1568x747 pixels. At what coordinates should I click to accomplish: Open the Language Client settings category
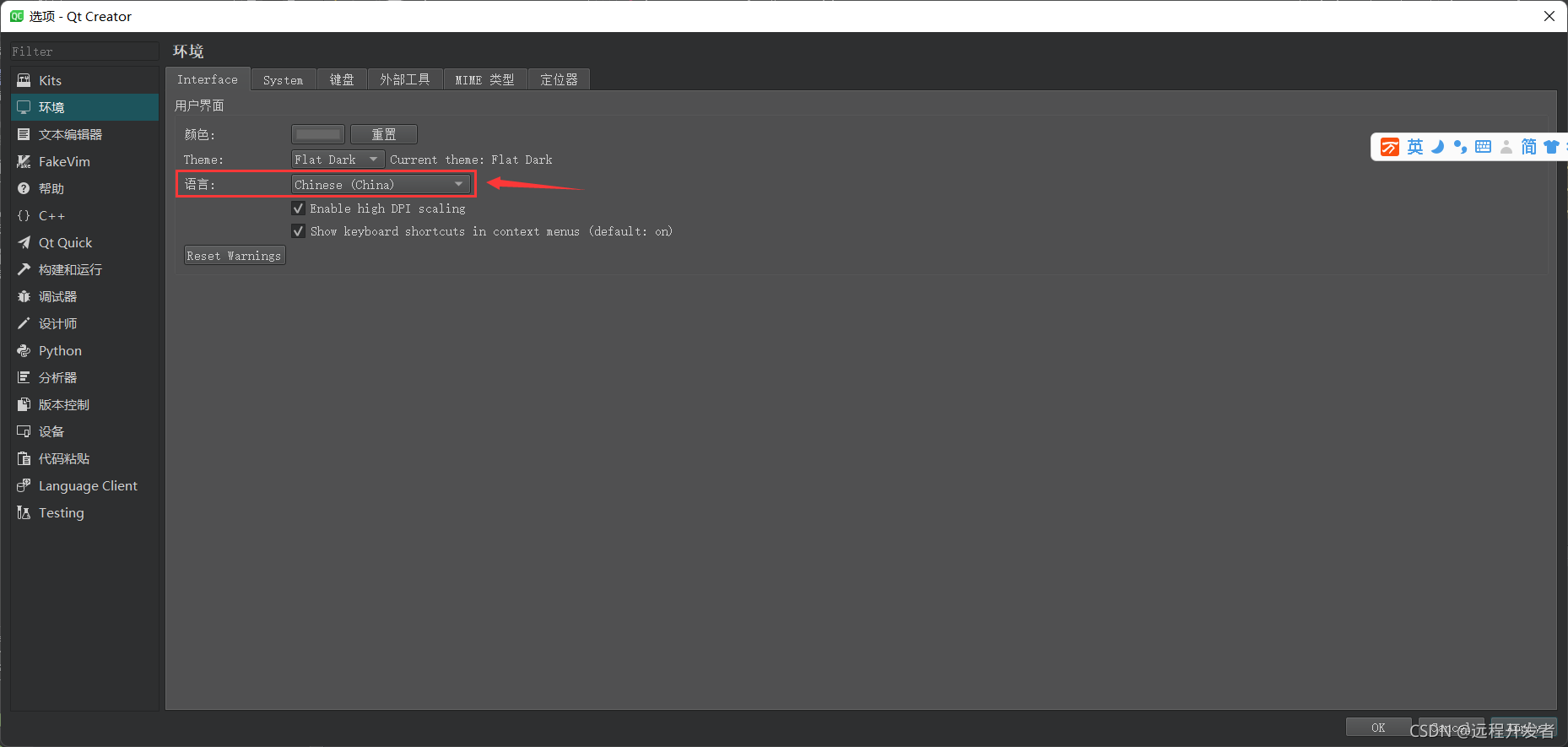(x=84, y=485)
